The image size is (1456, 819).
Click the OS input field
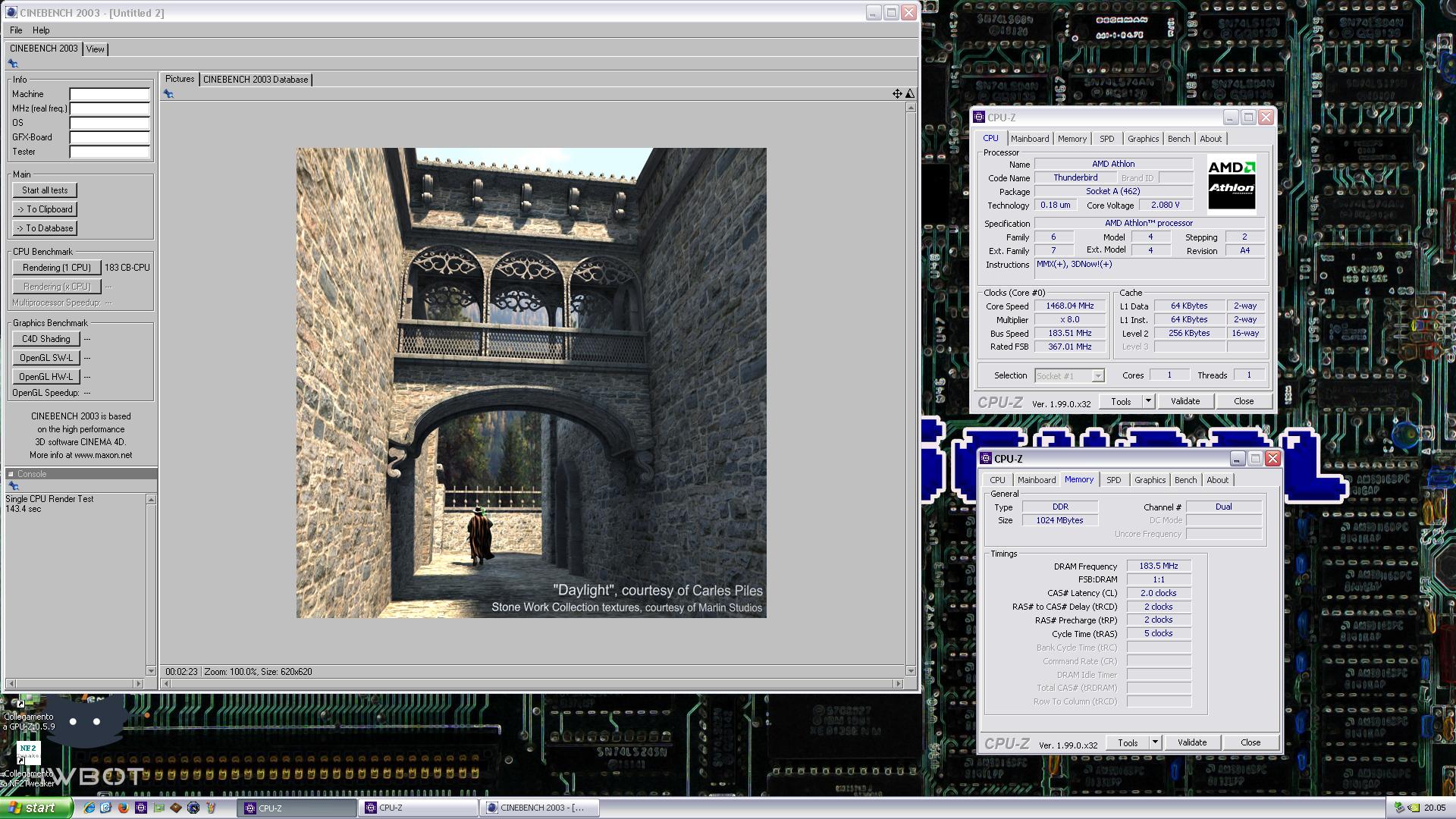coord(110,123)
